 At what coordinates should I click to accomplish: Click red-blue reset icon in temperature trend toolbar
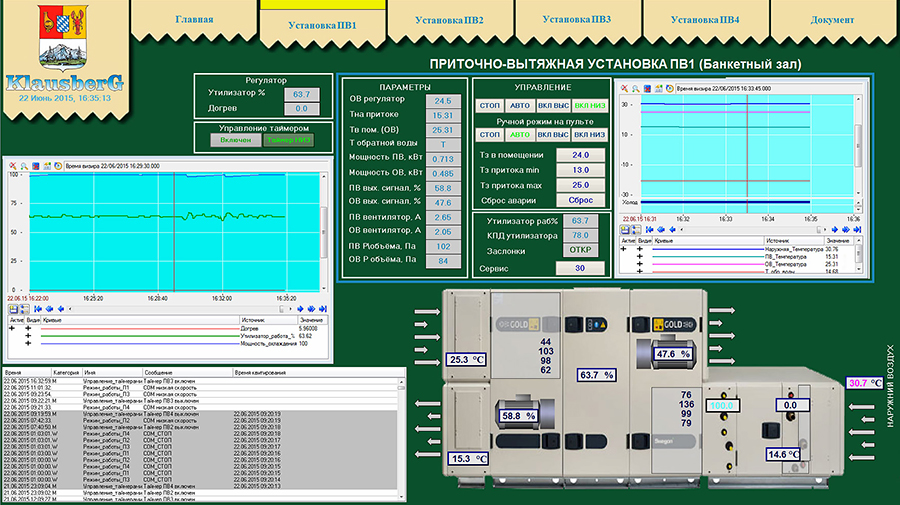tap(647, 88)
